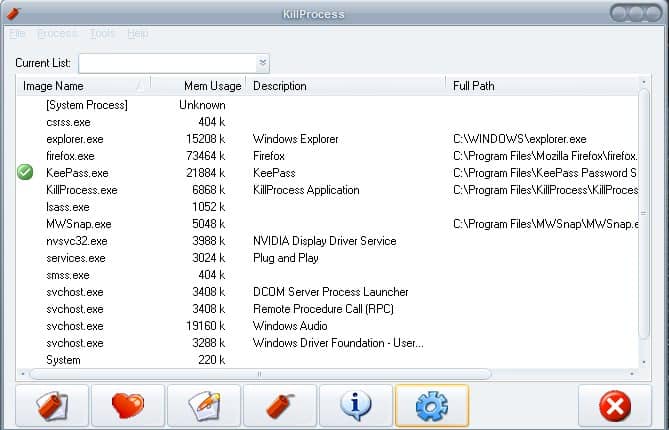
Task: Open the File menu
Action: click(17, 33)
